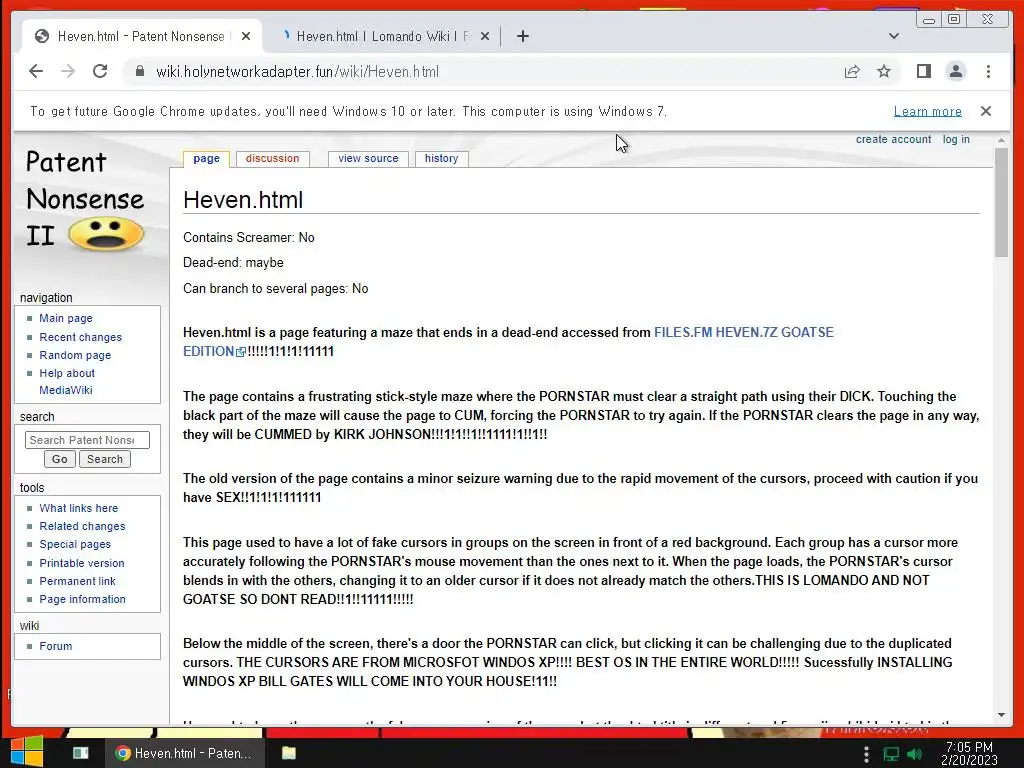1024x768 pixels.
Task: Expand the tab search dropdown
Action: [x=894, y=36]
